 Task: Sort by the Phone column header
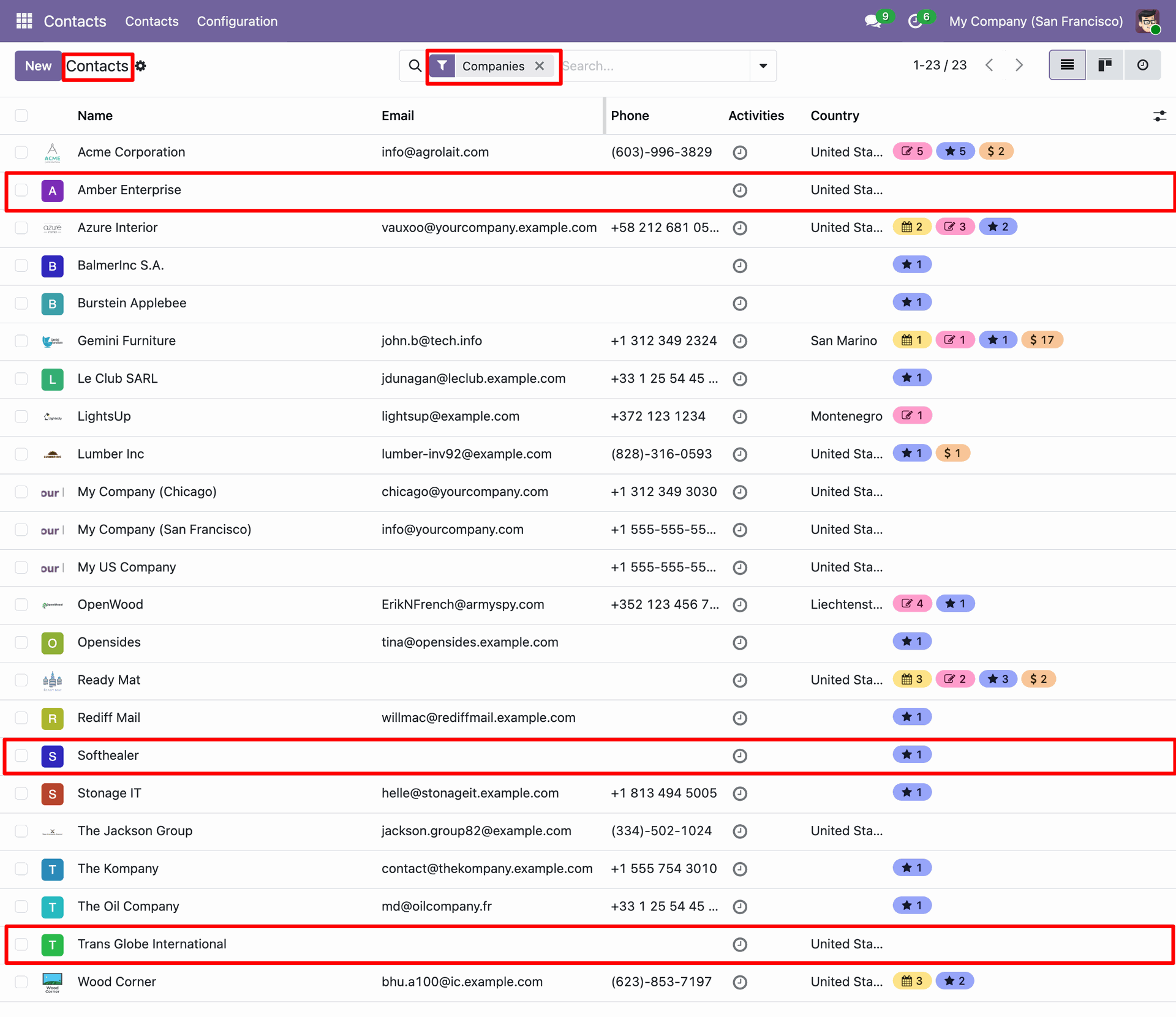pos(630,116)
